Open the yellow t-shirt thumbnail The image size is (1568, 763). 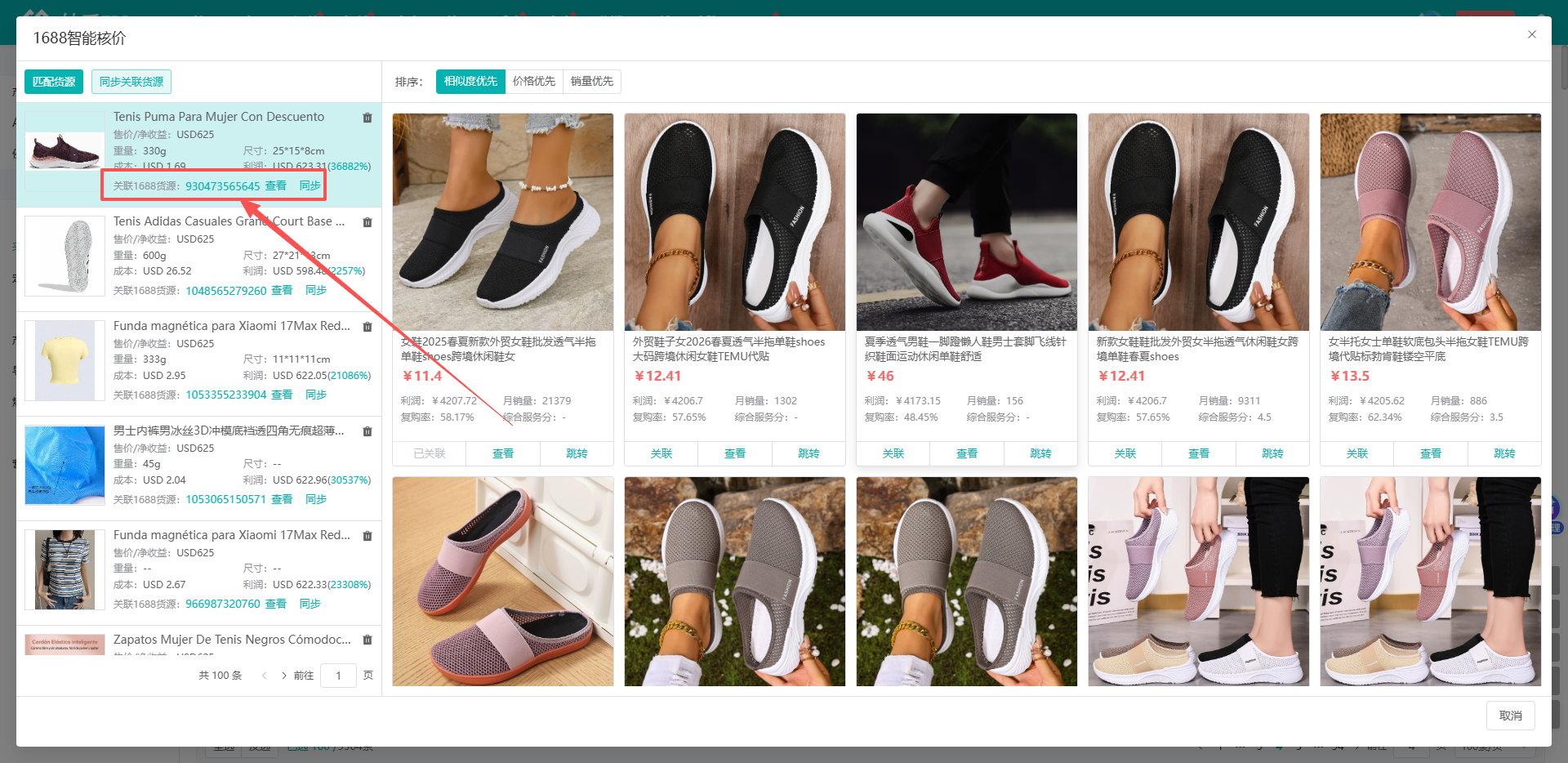pyautogui.click(x=65, y=361)
